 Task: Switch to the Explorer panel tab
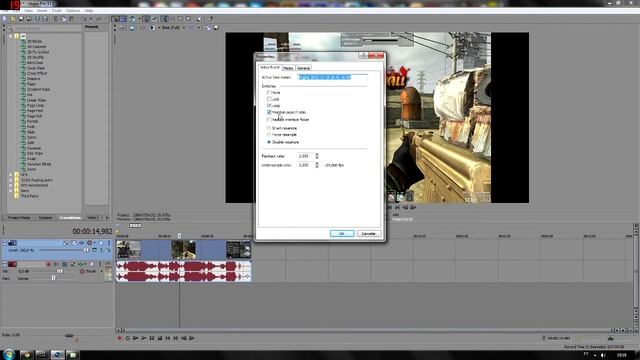coord(45,218)
